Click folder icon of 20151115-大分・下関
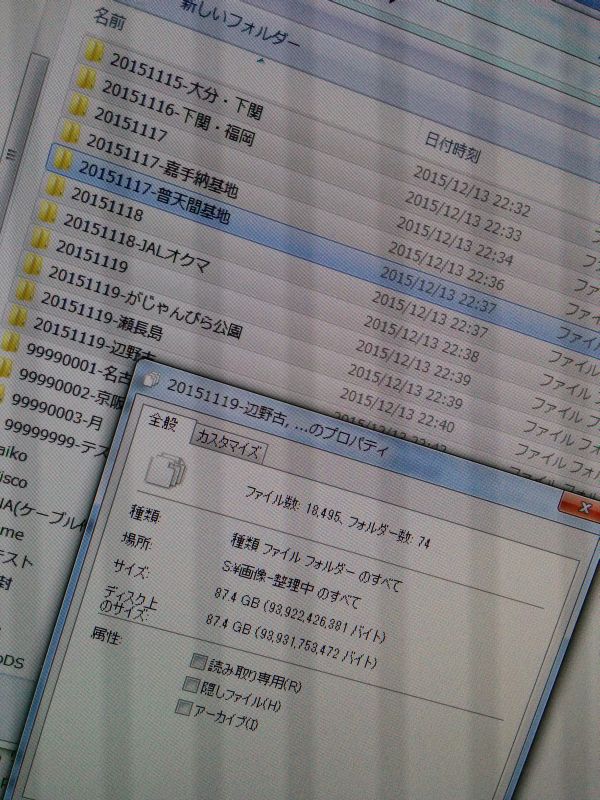The image size is (600, 800). click(x=95, y=51)
